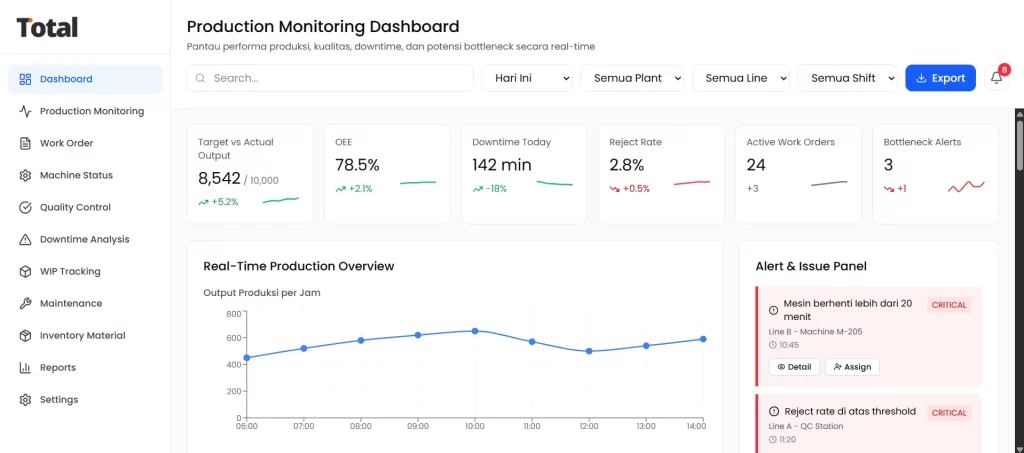The width and height of the screenshot is (1024, 453).
Task: Click the WIP Tracking box icon
Action: click(26, 271)
